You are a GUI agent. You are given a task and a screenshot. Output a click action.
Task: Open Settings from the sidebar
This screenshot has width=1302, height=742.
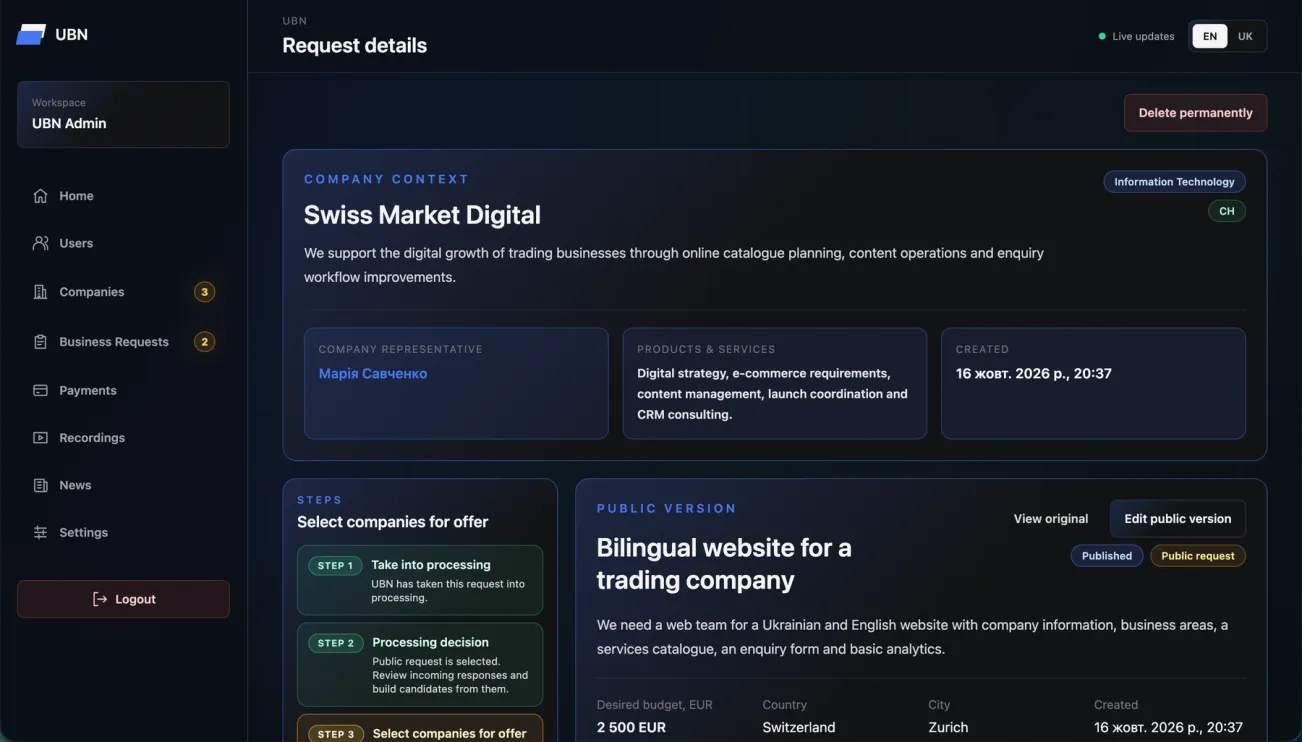pyautogui.click(x=123, y=533)
